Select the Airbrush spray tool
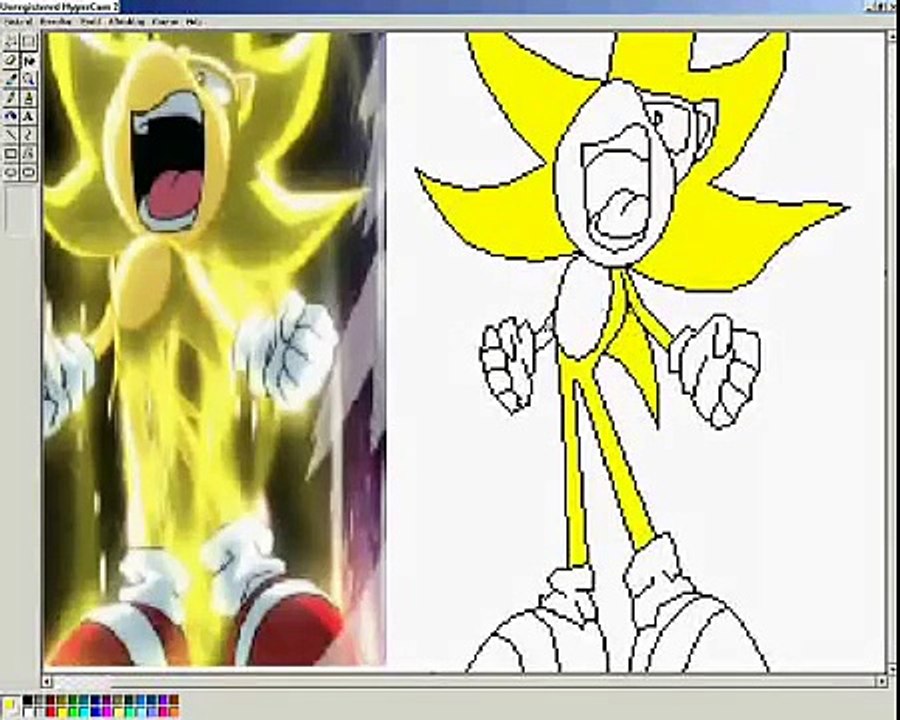Viewport: 900px width, 720px height. [11, 117]
